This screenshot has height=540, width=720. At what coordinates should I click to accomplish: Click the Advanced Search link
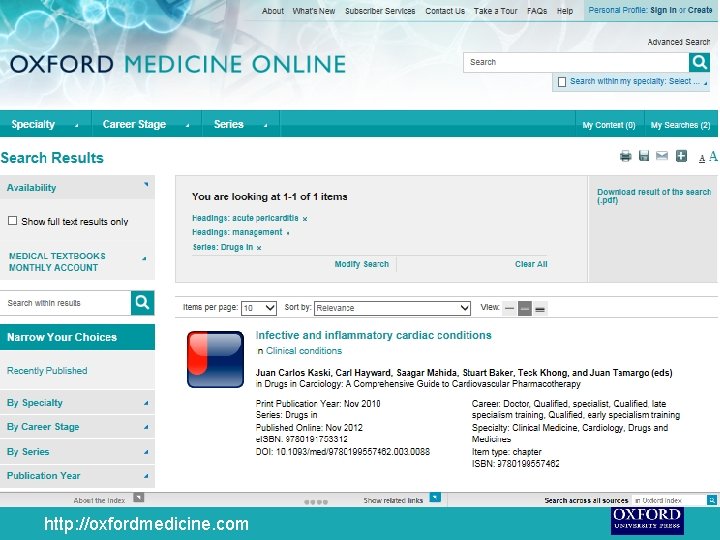pos(679,42)
